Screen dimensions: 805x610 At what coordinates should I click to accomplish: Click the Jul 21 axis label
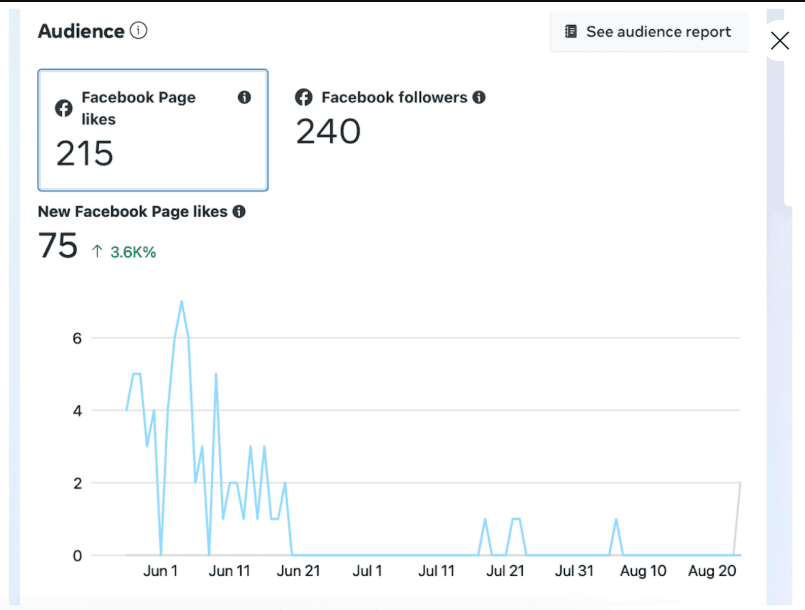coord(505,571)
